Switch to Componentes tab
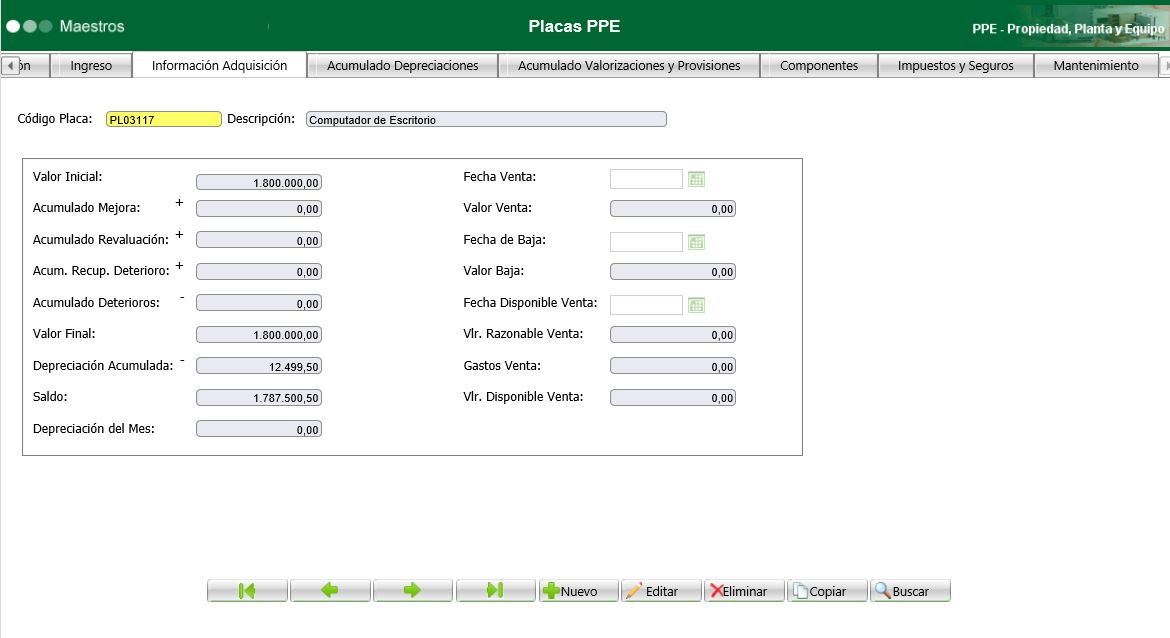Screen dimensions: 1170x638 click(819, 66)
